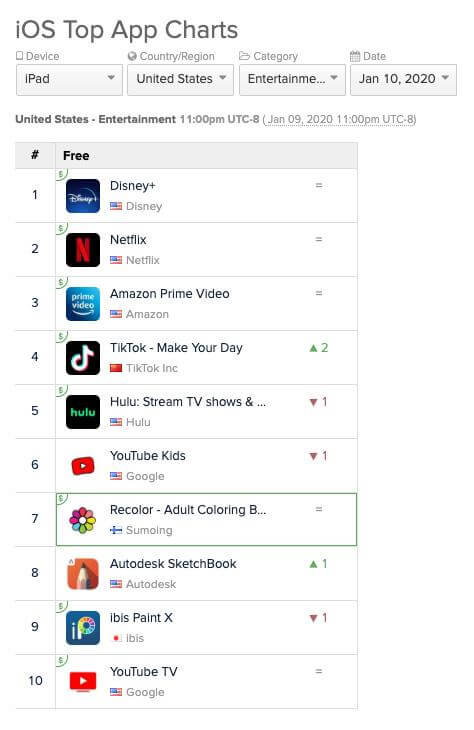Click the Hulu app icon
Image resolution: width=474 pixels, height=730 pixels.
coord(83,412)
